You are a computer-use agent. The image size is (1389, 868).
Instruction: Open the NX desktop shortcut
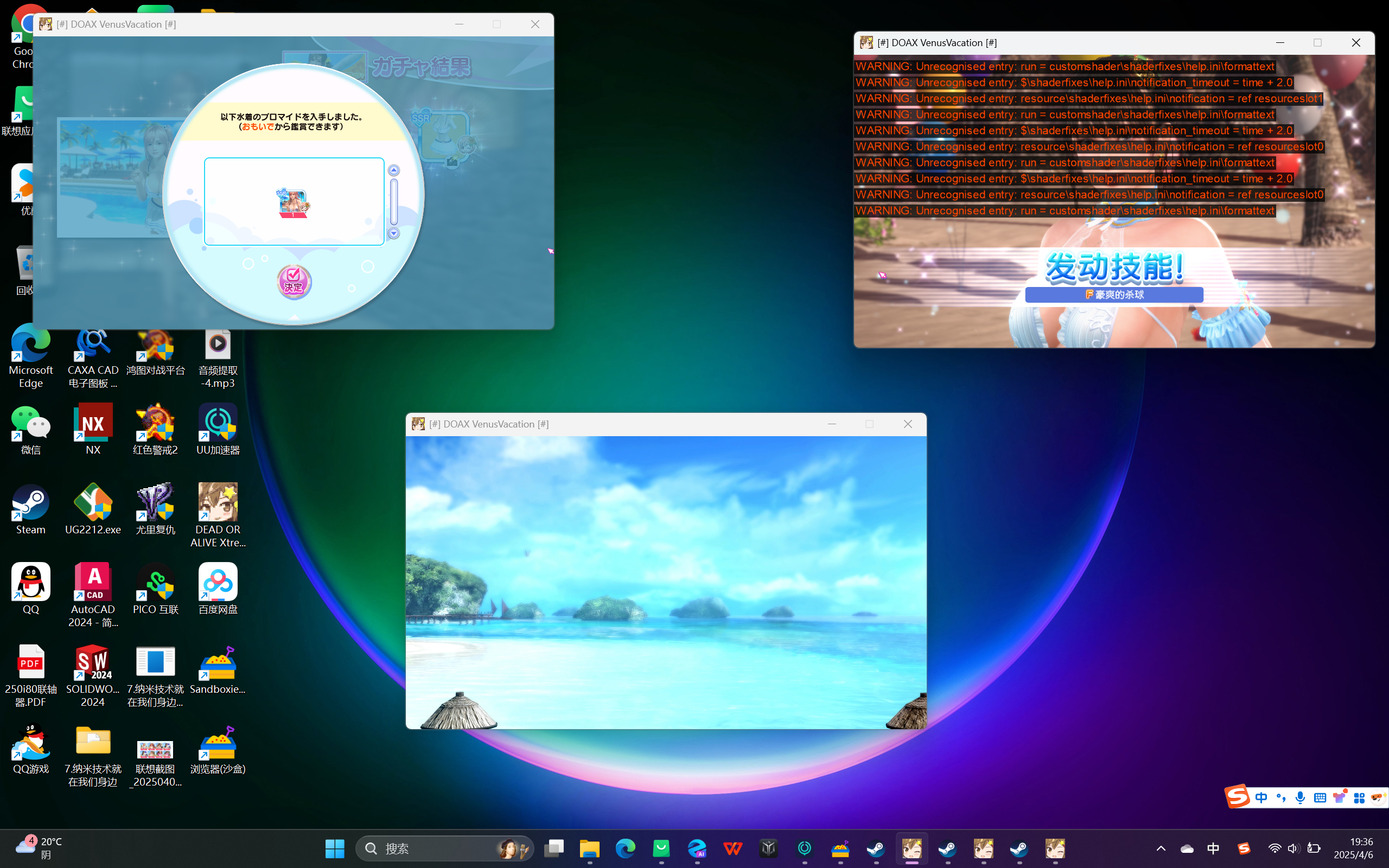coord(93,430)
